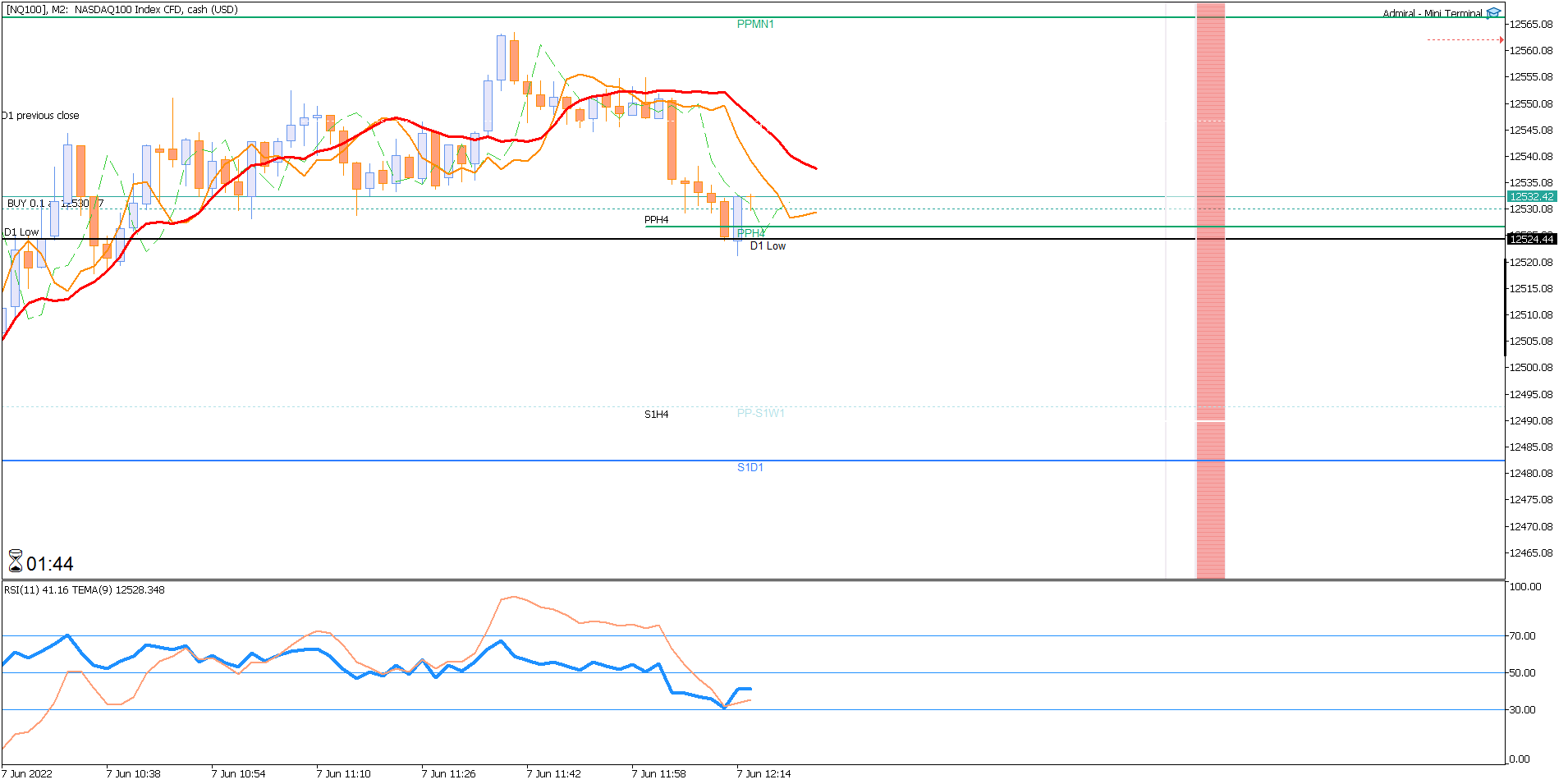Click the D1 previous close label
The height and width of the screenshot is (784, 1568).
[x=40, y=116]
